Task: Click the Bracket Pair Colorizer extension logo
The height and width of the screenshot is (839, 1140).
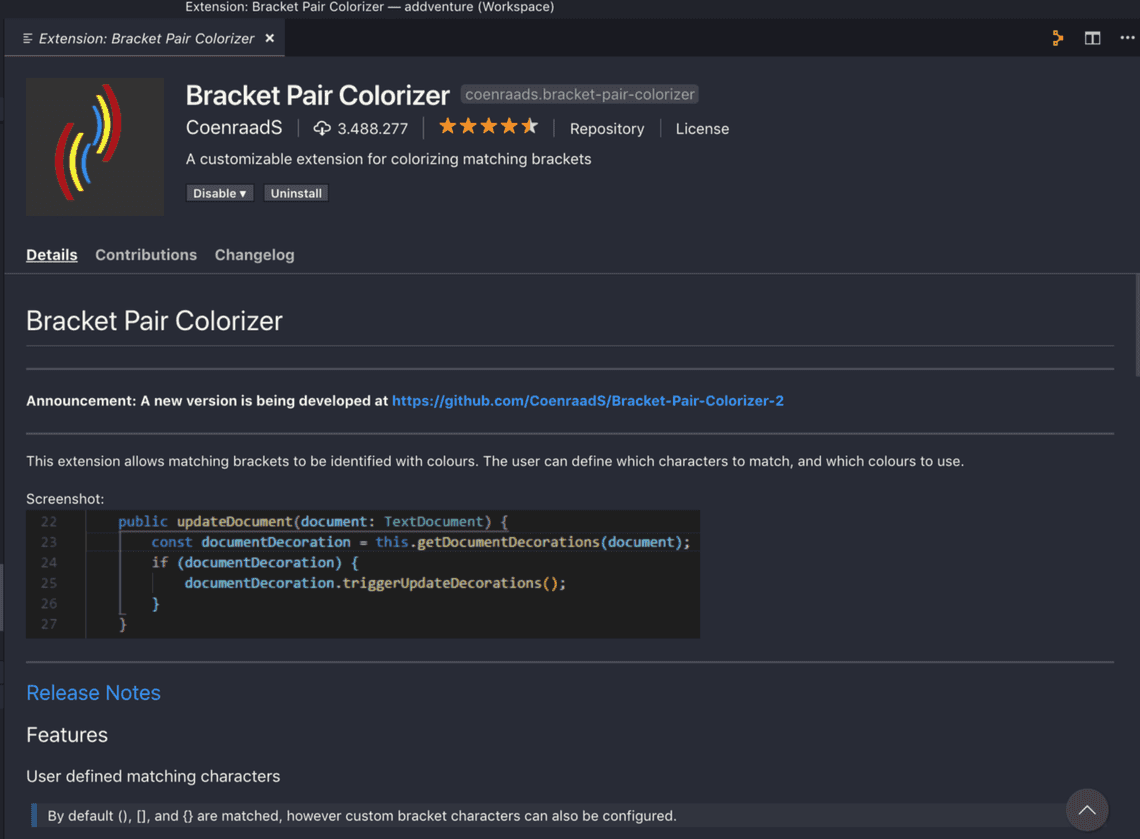Action: (95, 147)
